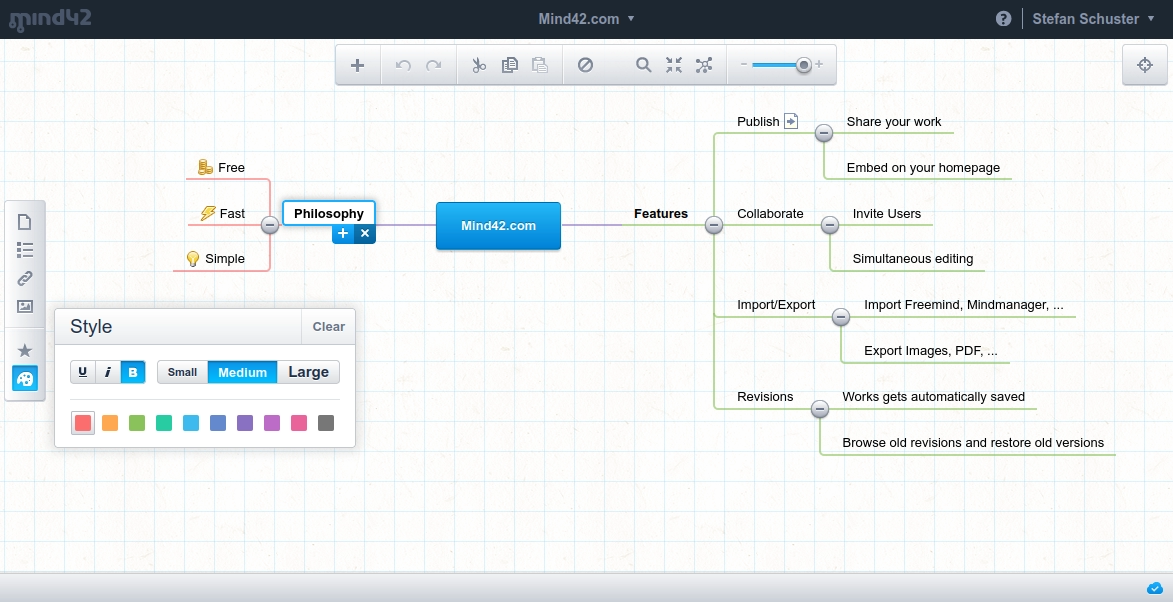
Task: Toggle bold text style
Action: [133, 372]
